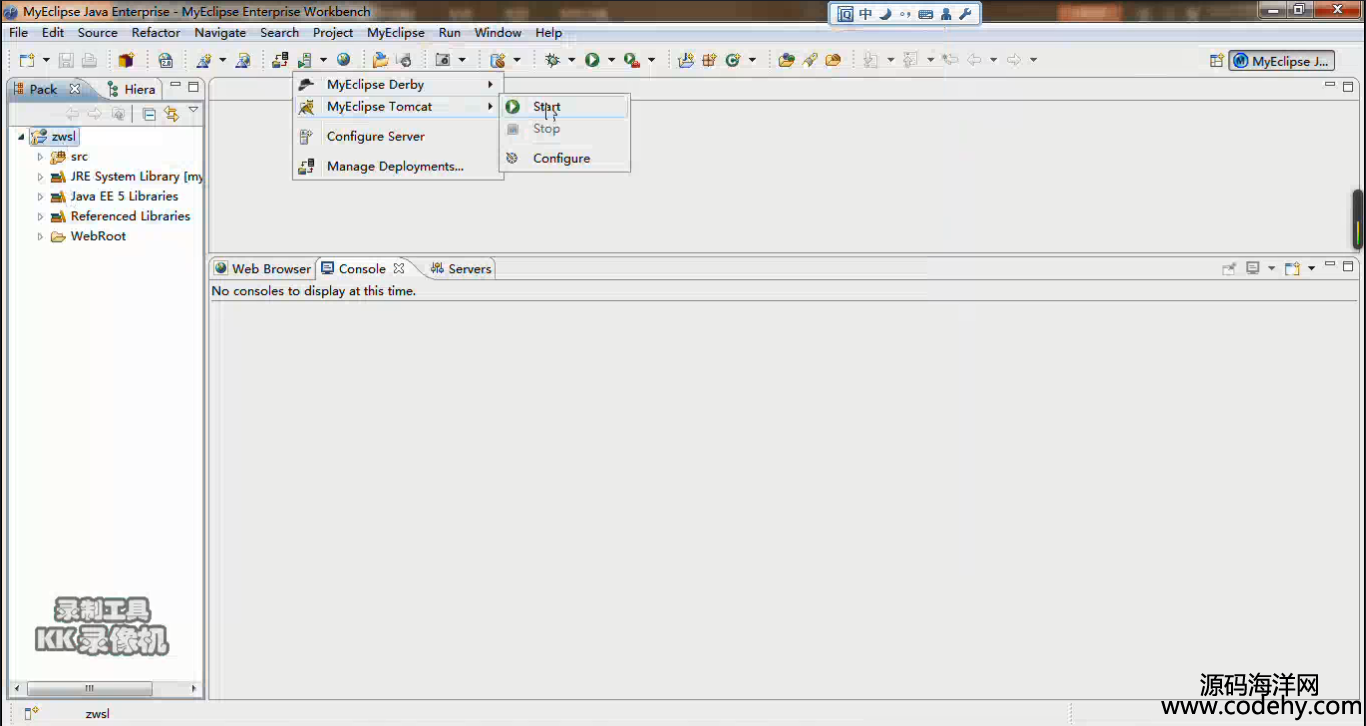Expand the Java EE 5 Libraries node
Image resolution: width=1366 pixels, height=726 pixels.
coord(41,197)
